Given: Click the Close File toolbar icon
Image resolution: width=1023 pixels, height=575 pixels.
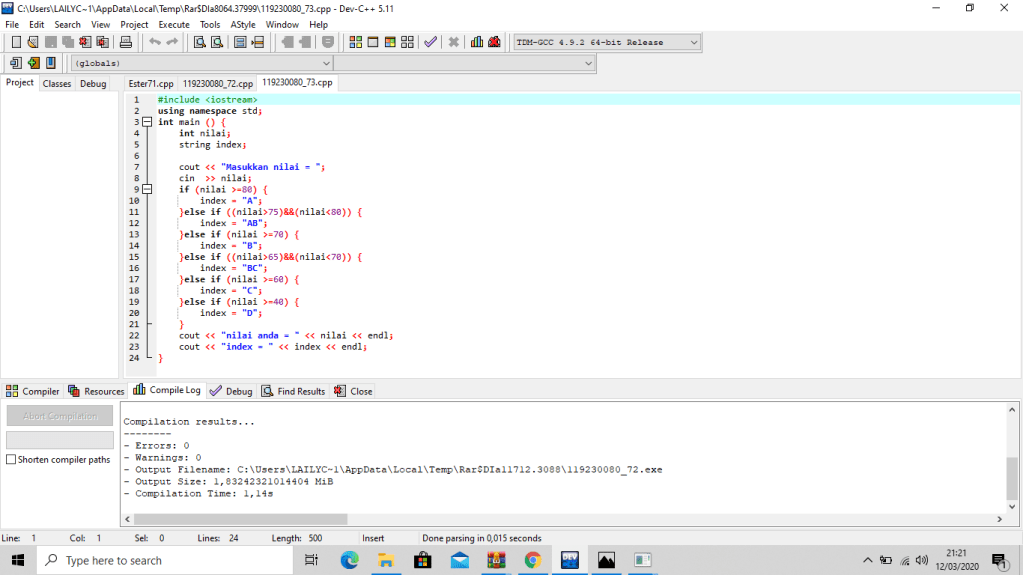Looking at the screenshot, I should click(x=84, y=42).
